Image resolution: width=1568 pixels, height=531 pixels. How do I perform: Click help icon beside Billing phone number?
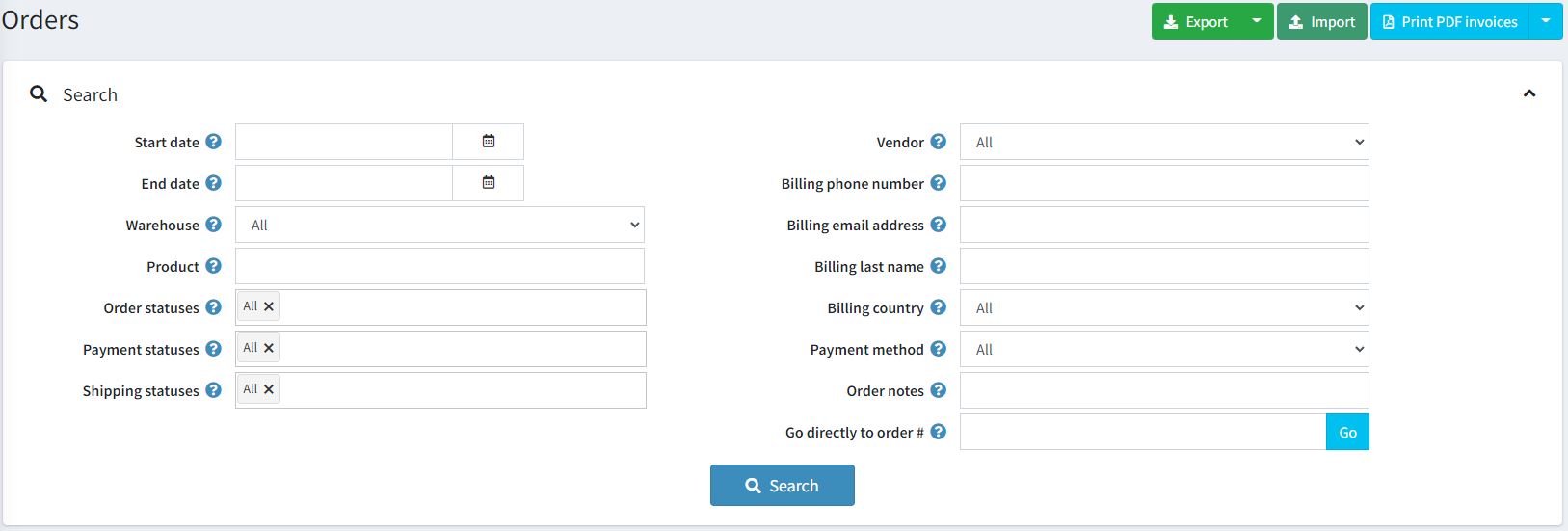[x=939, y=183]
